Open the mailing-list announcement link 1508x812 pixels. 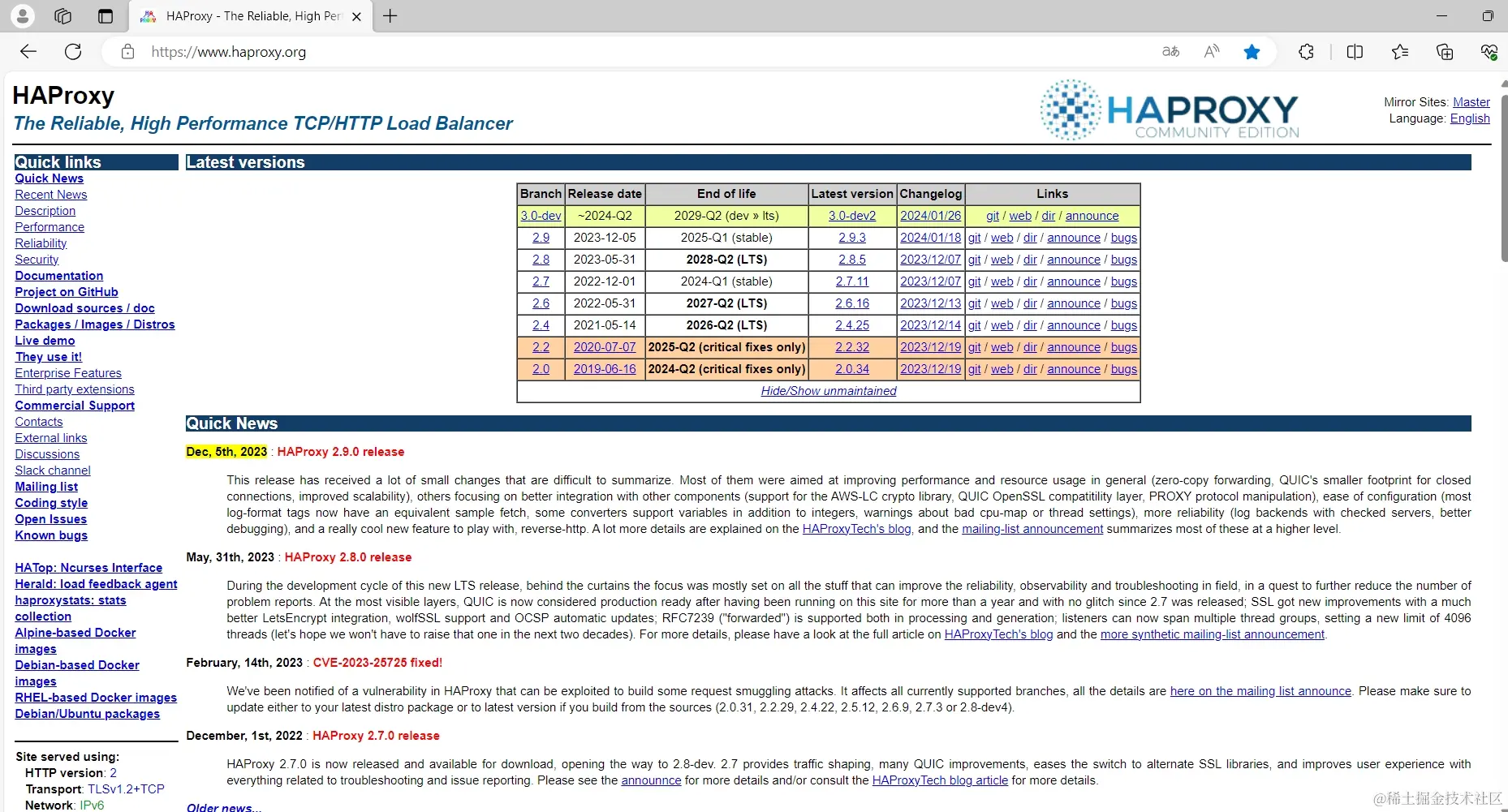click(x=1032, y=529)
